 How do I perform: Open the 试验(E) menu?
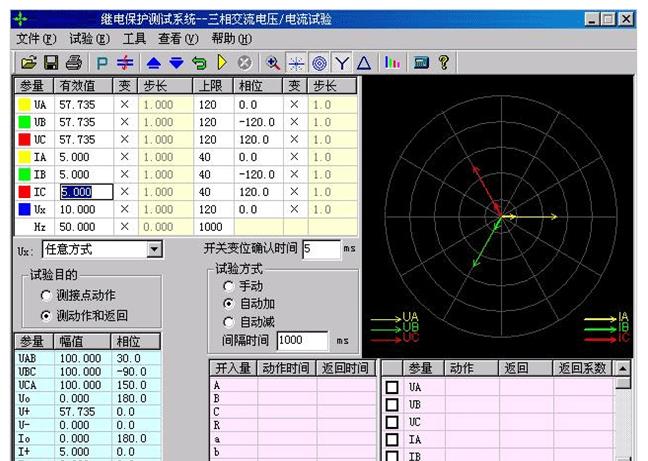coord(90,39)
